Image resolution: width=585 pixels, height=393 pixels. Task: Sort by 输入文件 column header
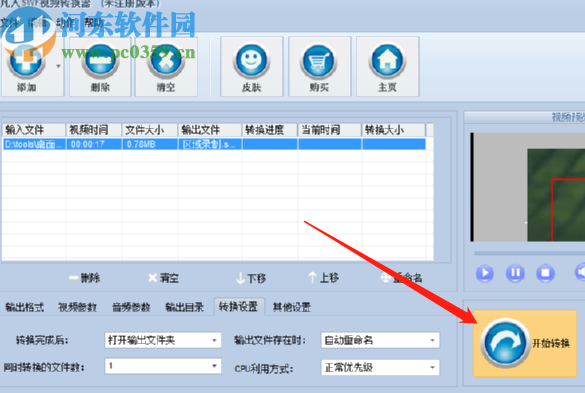coord(34,130)
